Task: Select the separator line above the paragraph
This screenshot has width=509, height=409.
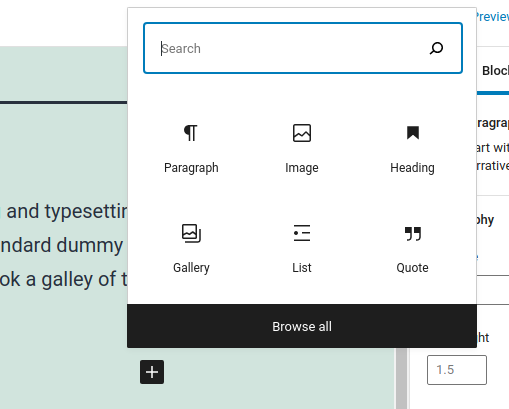Action: tap(63, 102)
